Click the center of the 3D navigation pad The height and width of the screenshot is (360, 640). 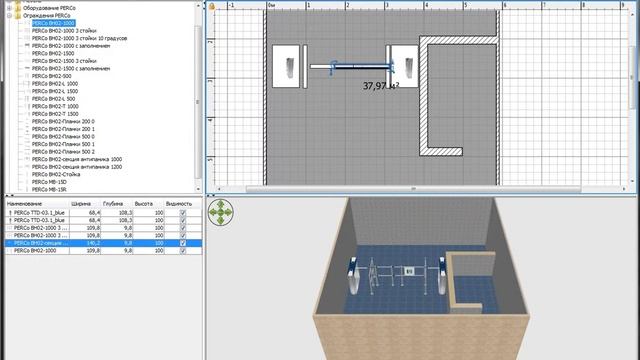[220, 212]
